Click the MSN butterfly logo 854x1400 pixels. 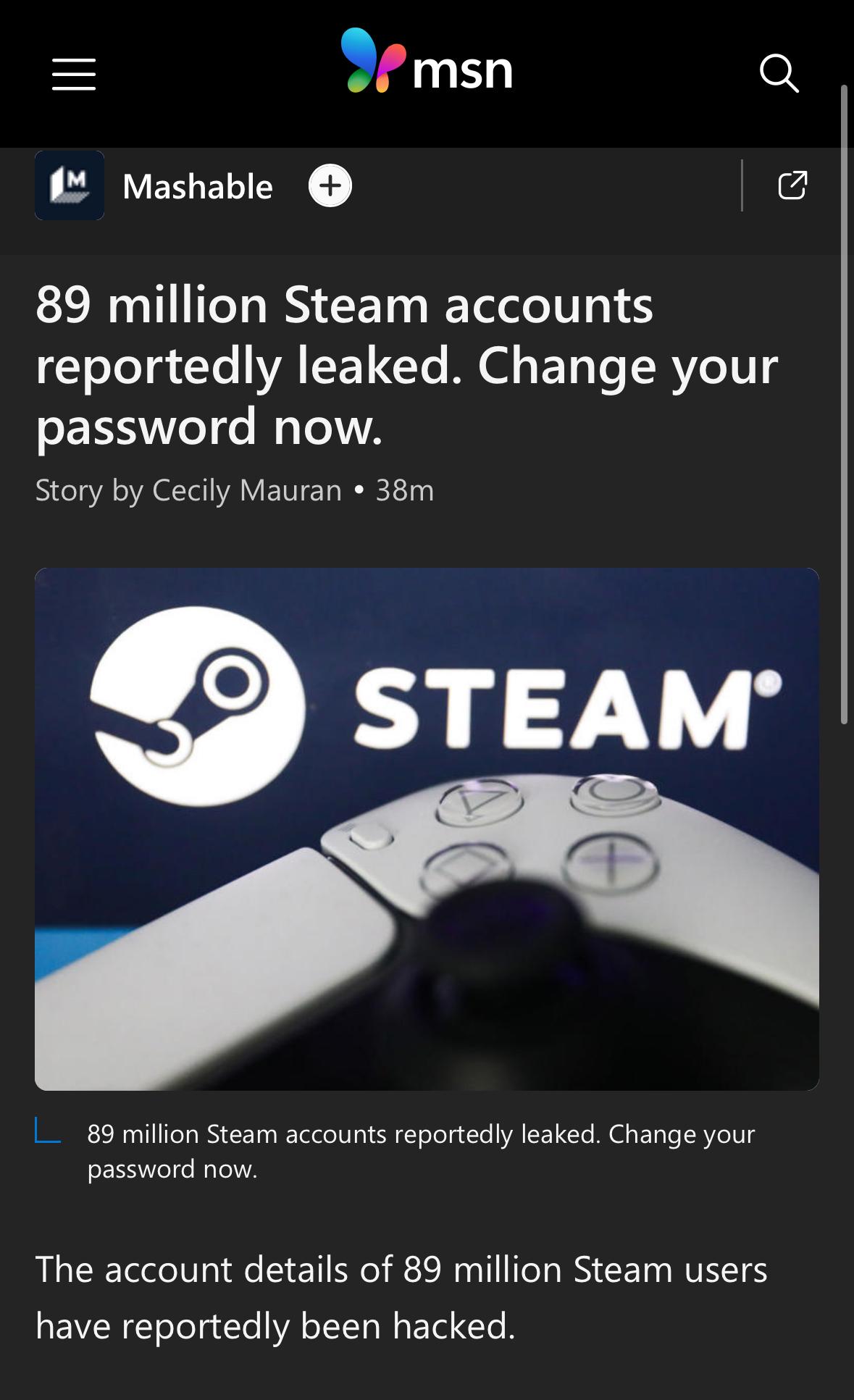coord(372,60)
